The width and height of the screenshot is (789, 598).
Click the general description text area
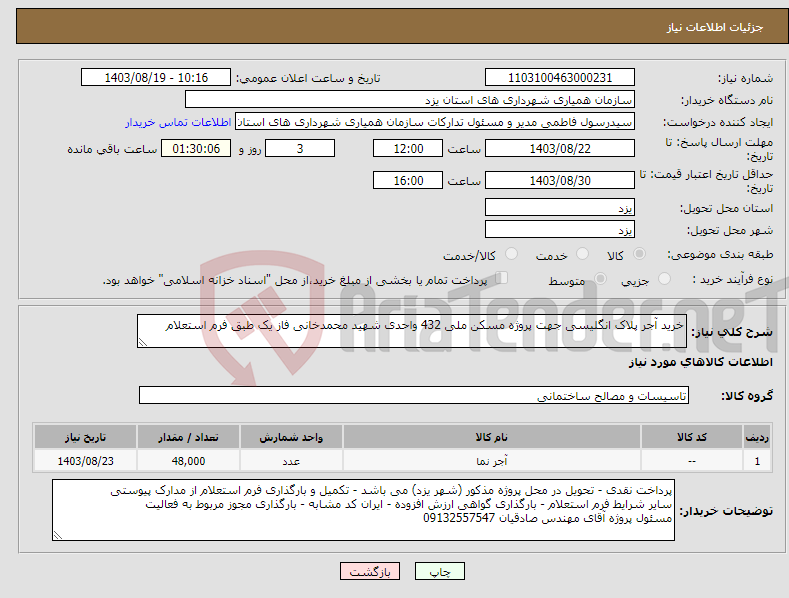[x=412, y=331]
